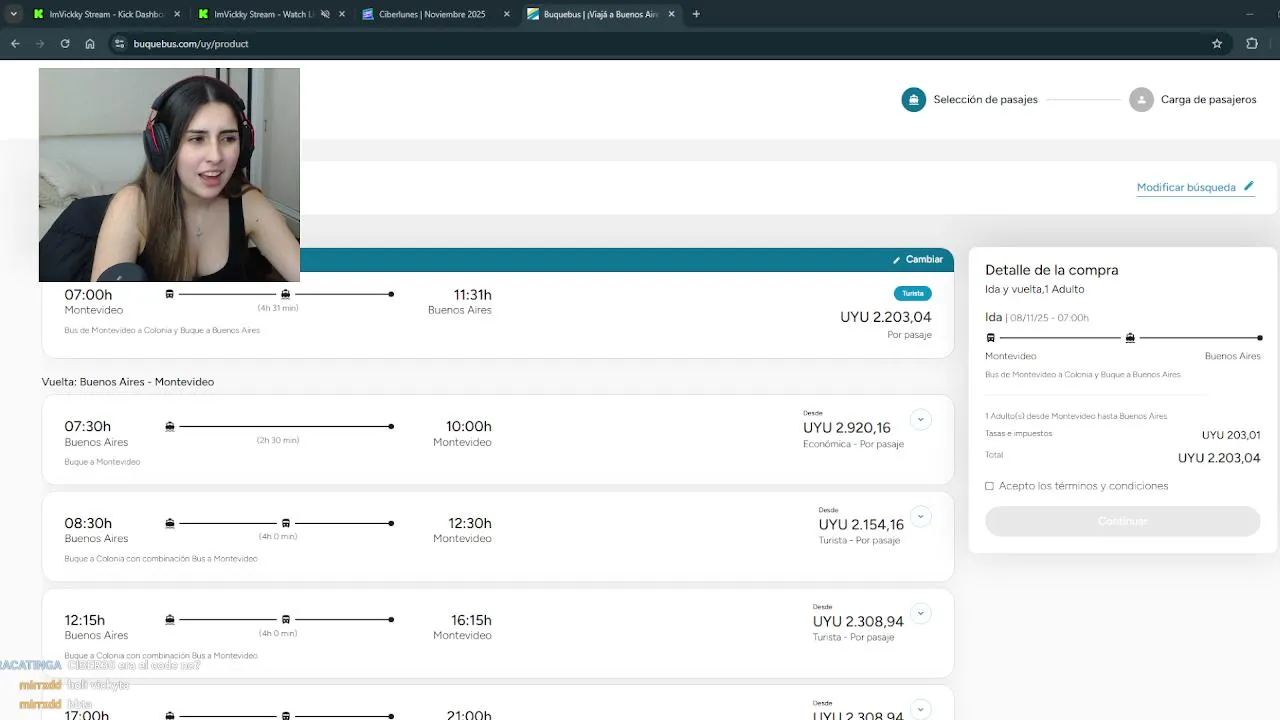This screenshot has width=1280, height=720.
Task: Click Tasas e impuestos UYU 203,01 value
Action: pos(1231,435)
